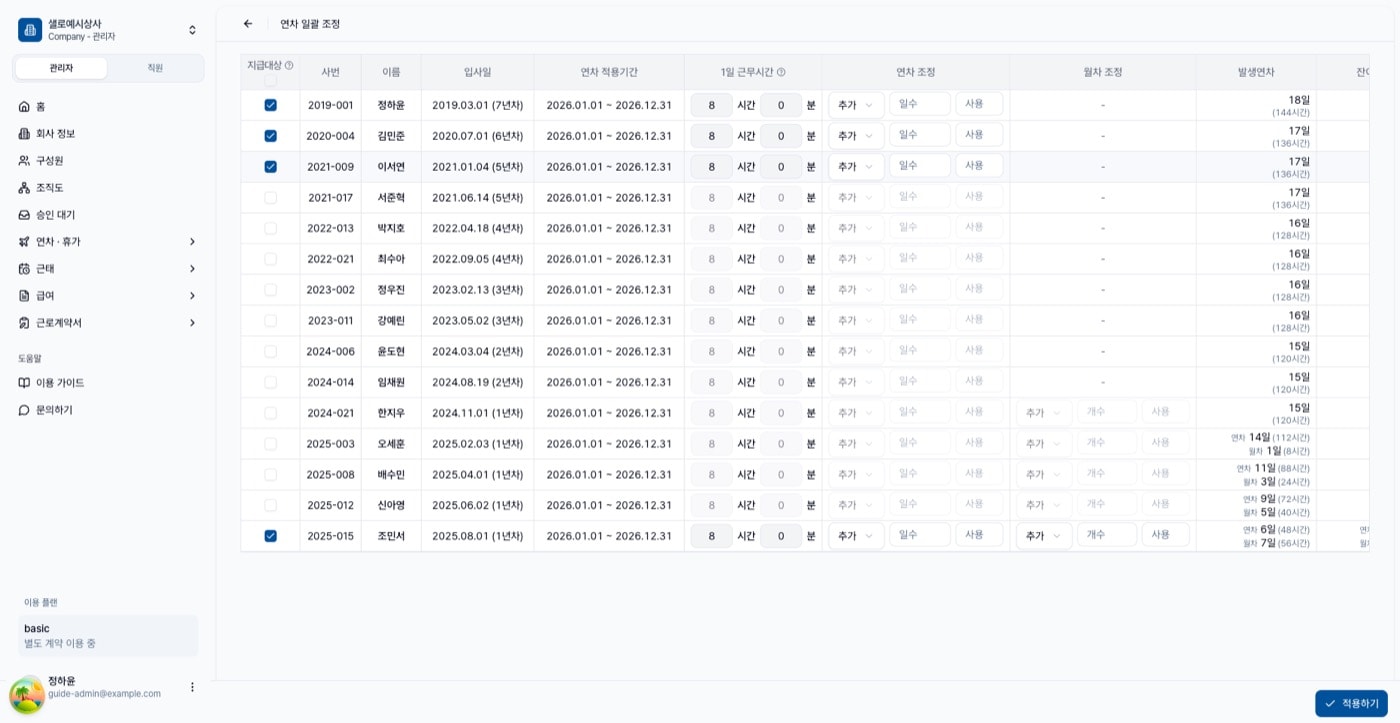The height and width of the screenshot is (723, 1400).
Task: Click the 구성원 people icon
Action: [25, 160]
